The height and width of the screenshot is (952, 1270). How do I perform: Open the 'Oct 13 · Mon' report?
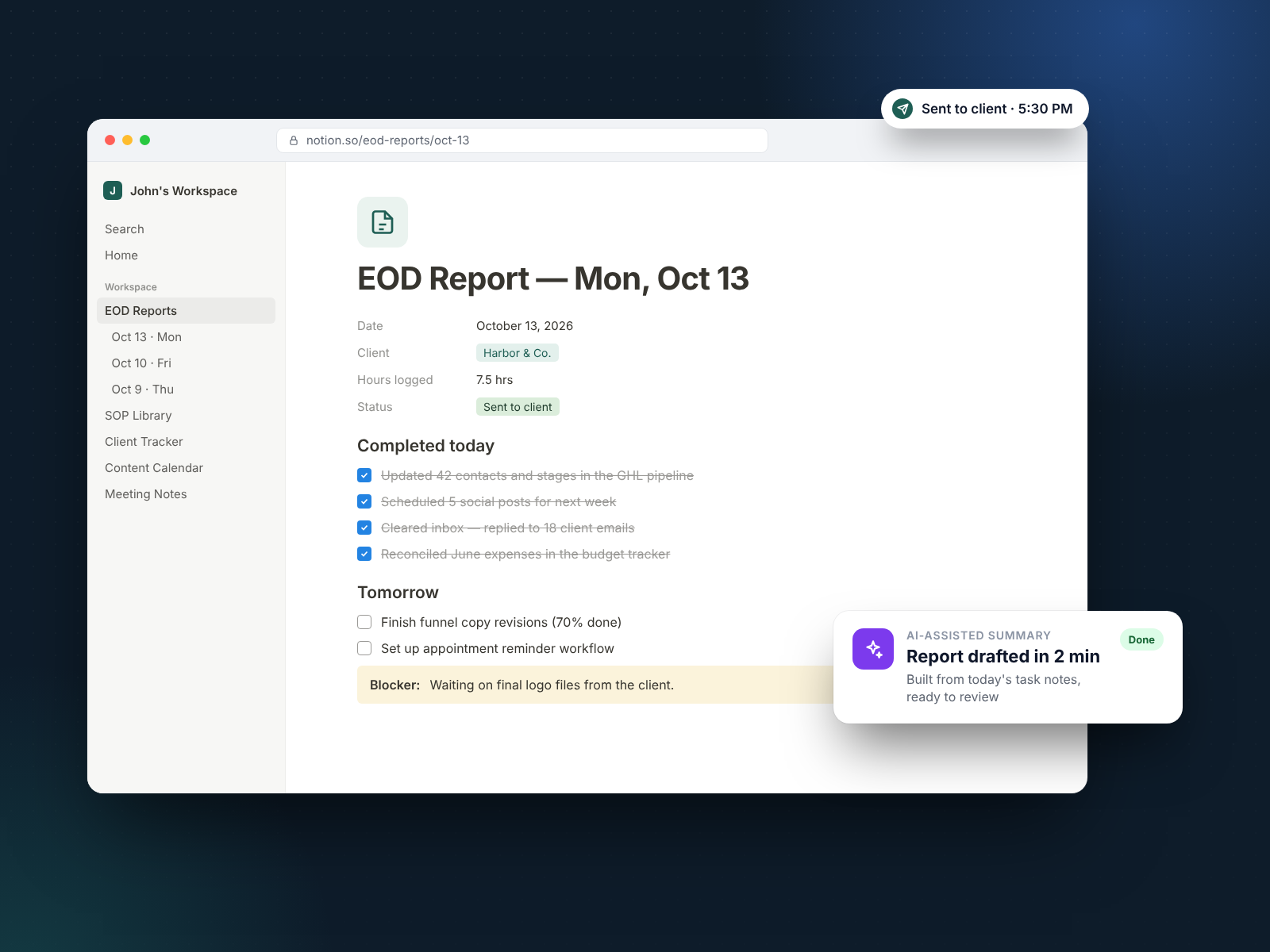[186, 337]
